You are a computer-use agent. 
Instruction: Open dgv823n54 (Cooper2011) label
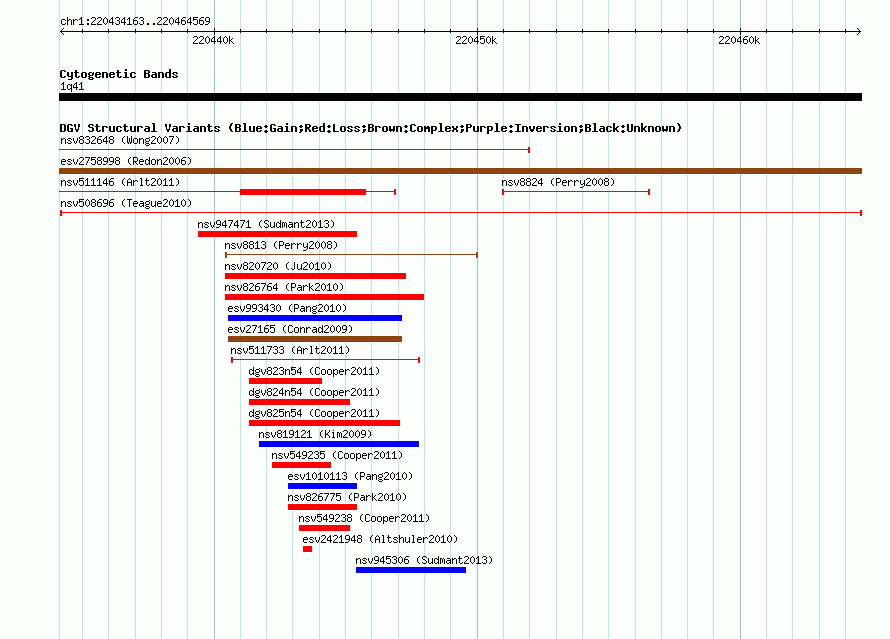[314, 371]
